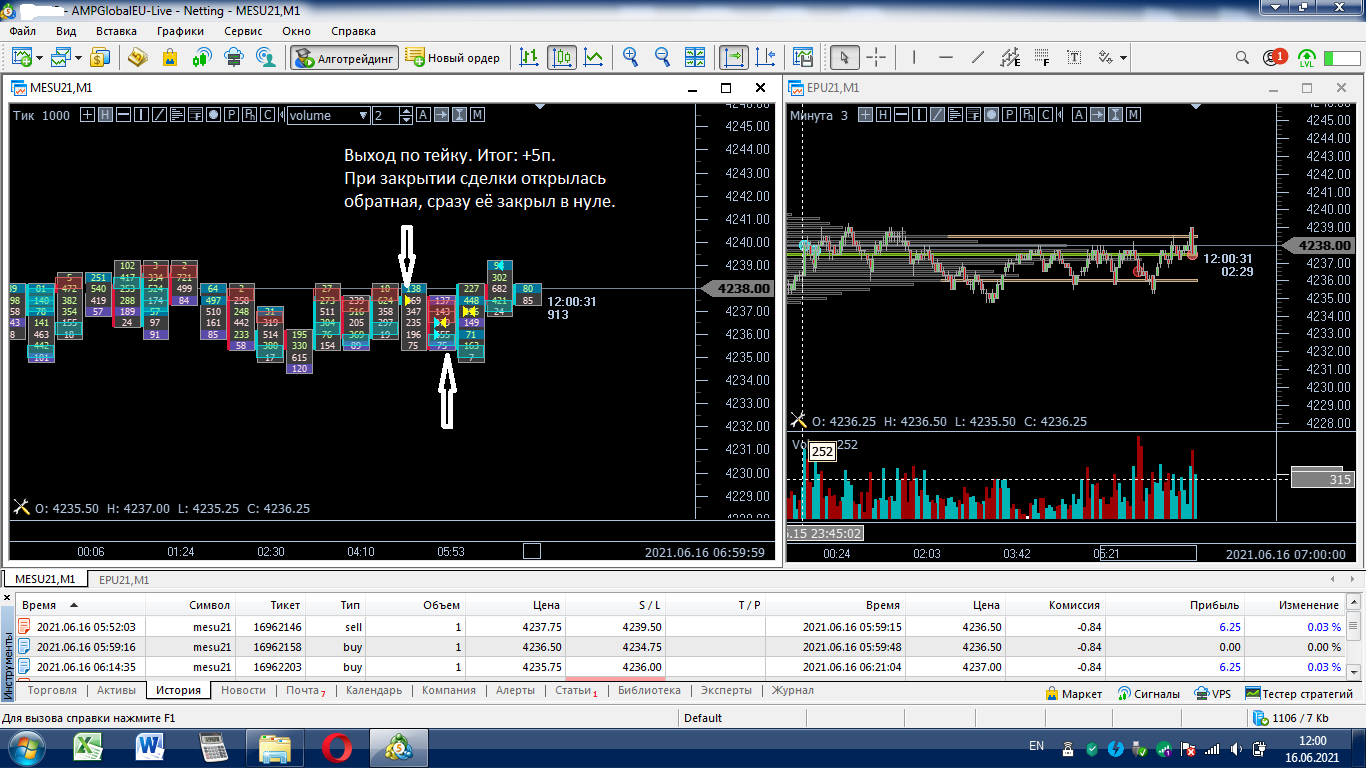
Task: Toggle the A button in EPU21 chart panel
Action: click(1080, 115)
